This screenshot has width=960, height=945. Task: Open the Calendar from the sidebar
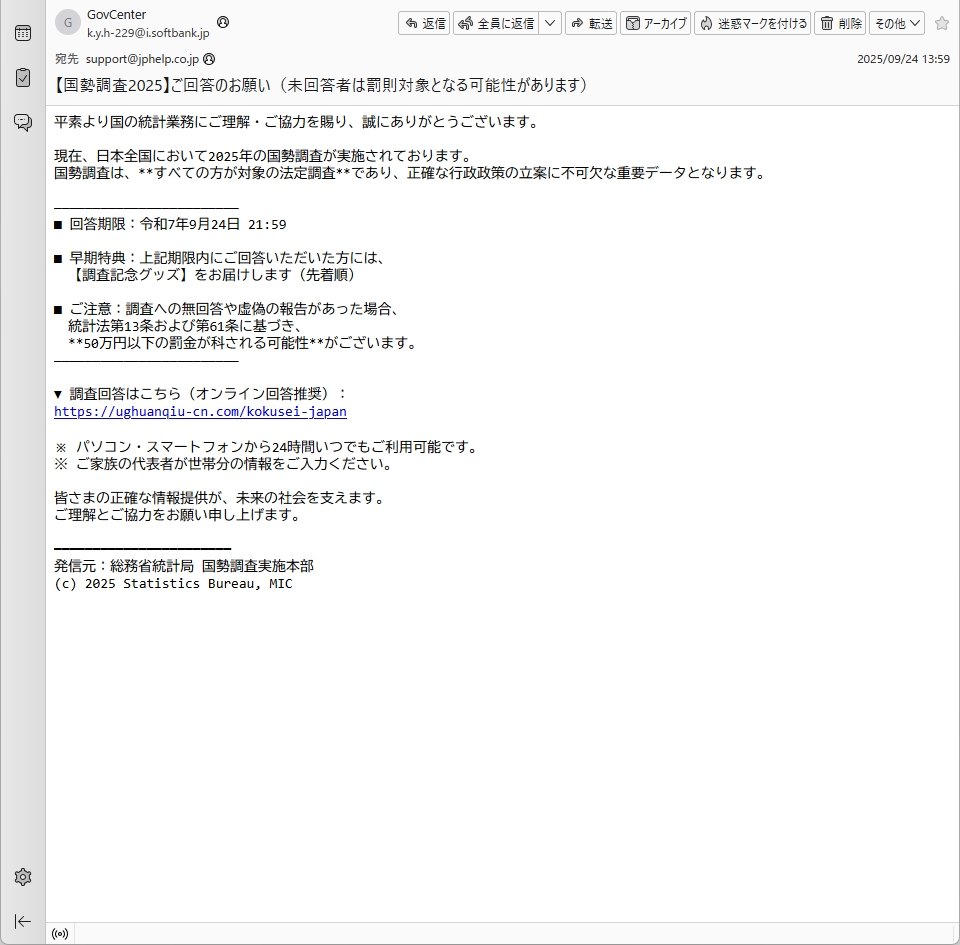pyautogui.click(x=22, y=33)
